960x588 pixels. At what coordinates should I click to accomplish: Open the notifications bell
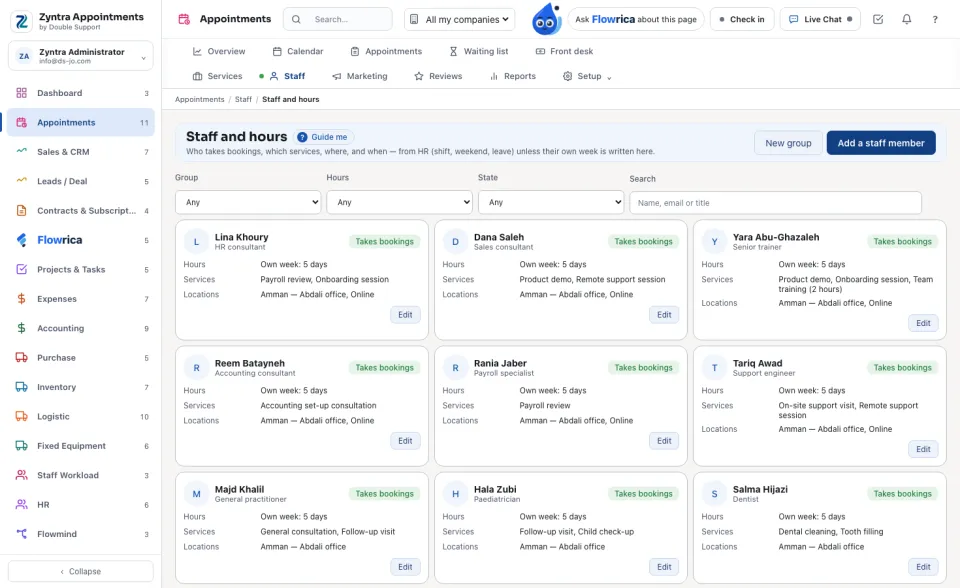(906, 19)
